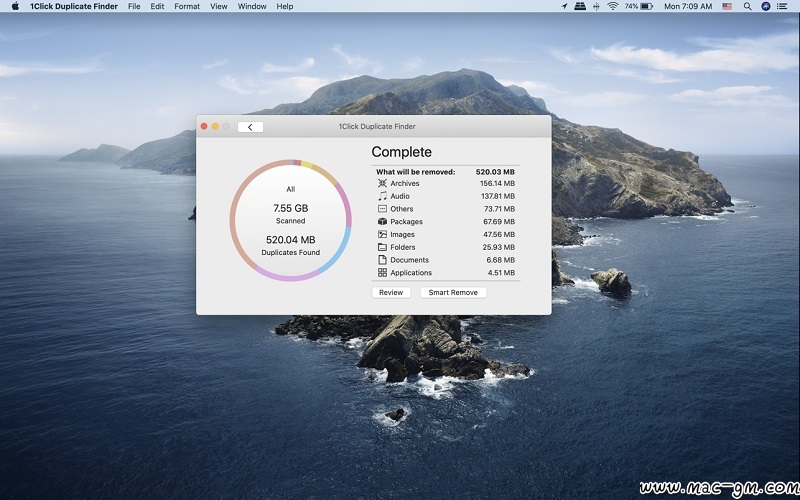800x500 pixels.
Task: Click the Documents page icon
Action: pyautogui.click(x=382, y=260)
